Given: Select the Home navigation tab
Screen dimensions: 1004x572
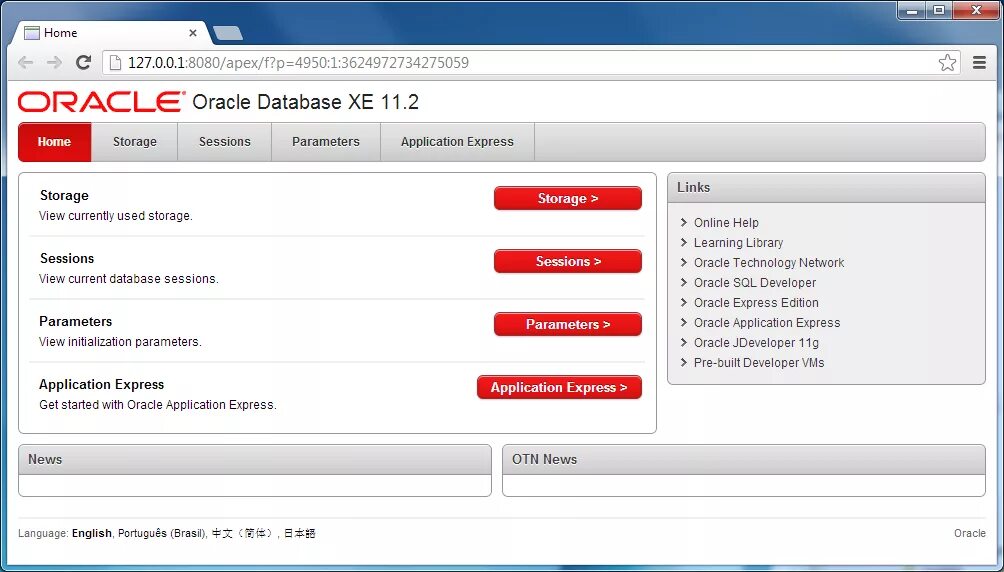Looking at the screenshot, I should click(x=54, y=142).
